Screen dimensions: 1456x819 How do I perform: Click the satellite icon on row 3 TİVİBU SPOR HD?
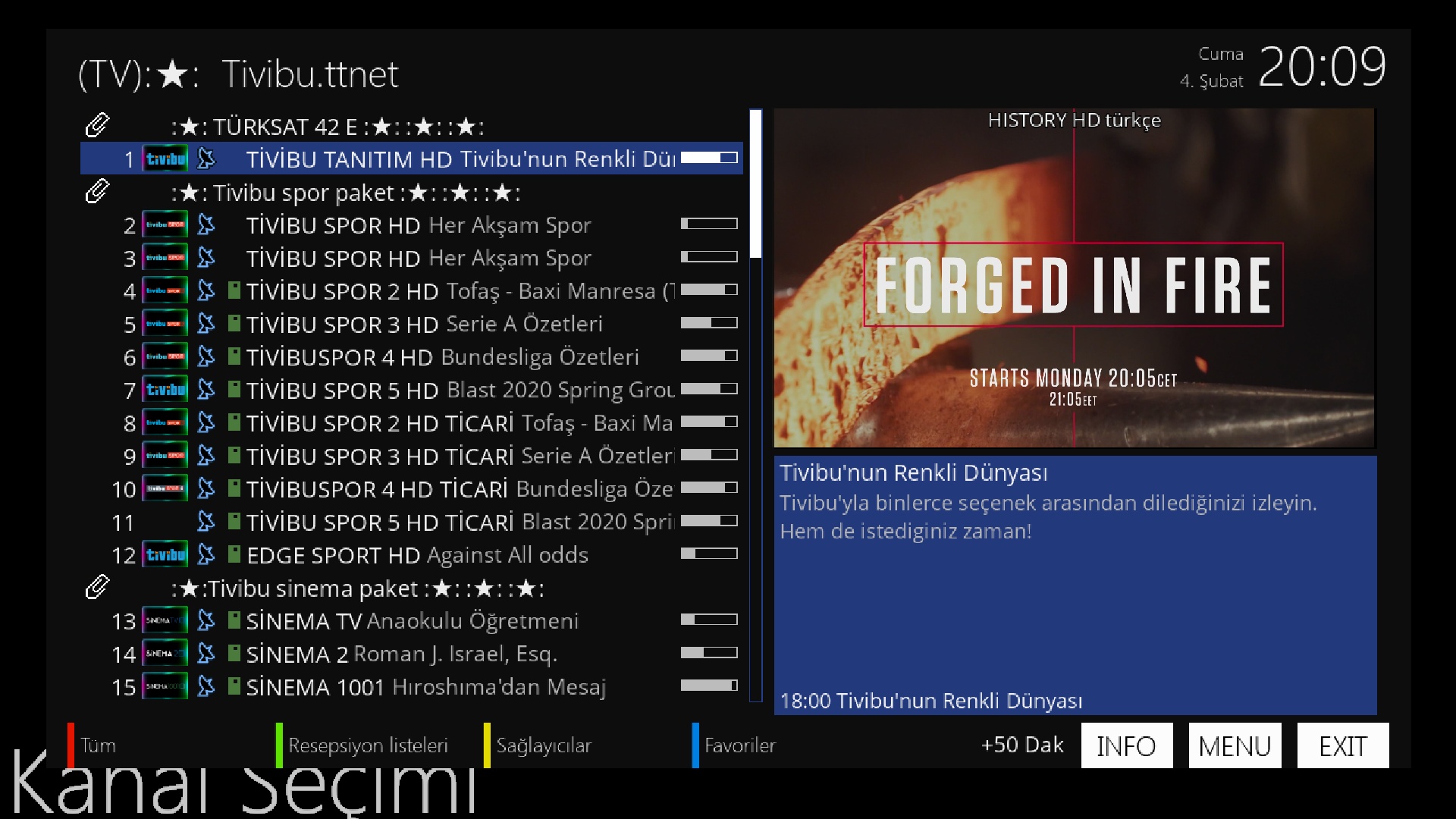point(206,258)
